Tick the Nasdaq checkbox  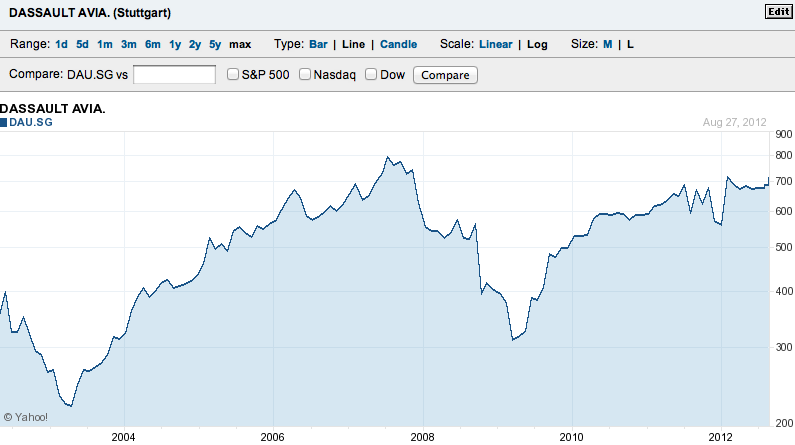click(305, 74)
